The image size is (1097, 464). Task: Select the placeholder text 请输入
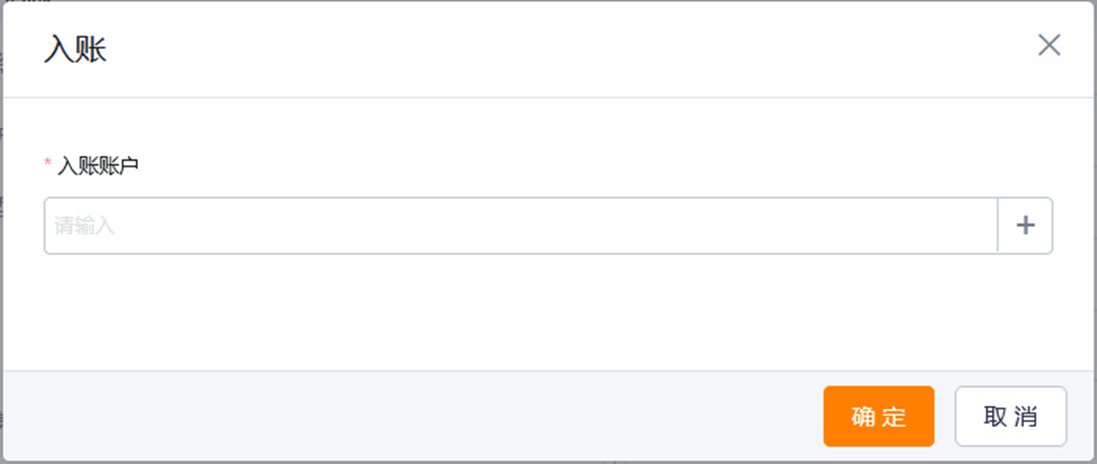click(x=84, y=226)
